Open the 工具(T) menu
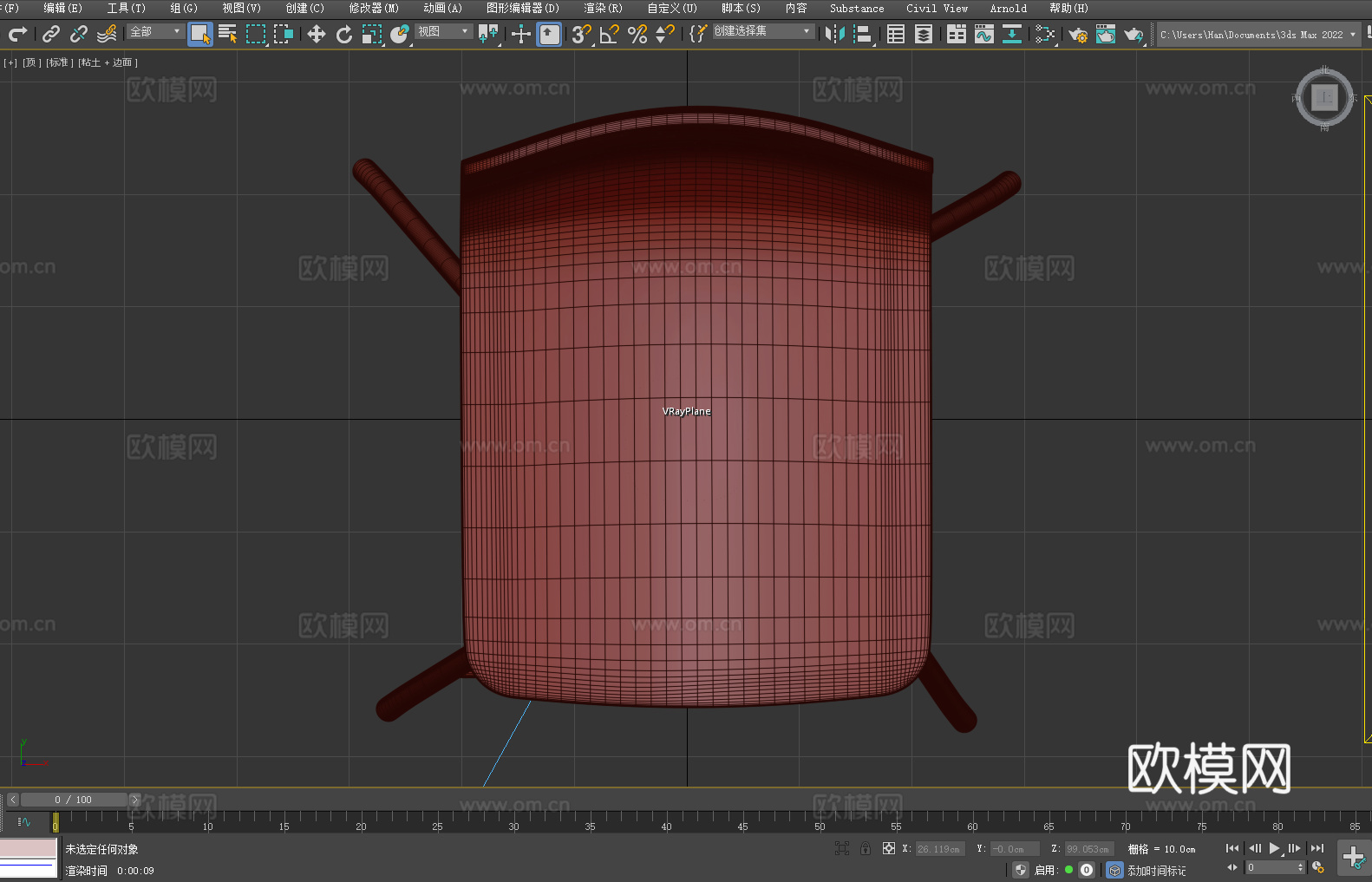Viewport: 1372px width, 882px height. click(x=126, y=8)
